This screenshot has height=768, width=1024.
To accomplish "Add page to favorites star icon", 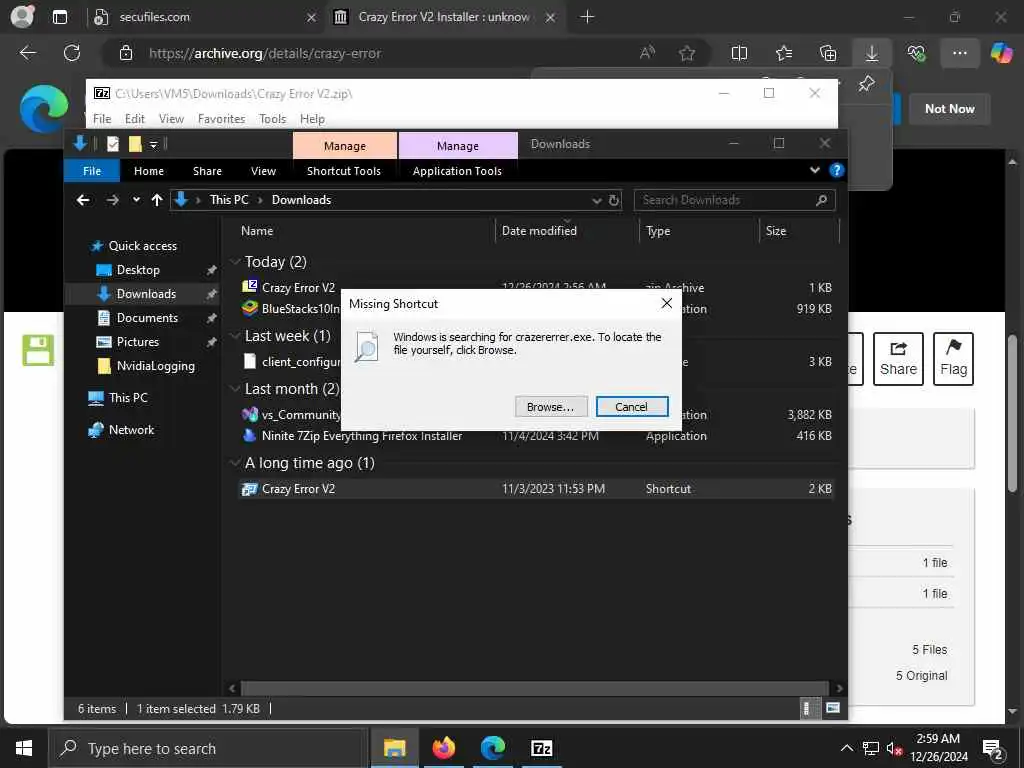I will 686,53.
